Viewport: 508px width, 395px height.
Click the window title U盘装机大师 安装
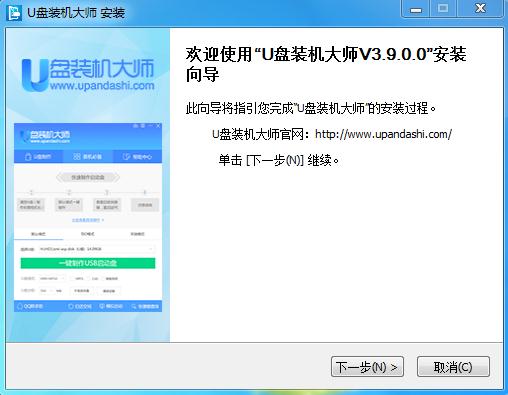(76, 13)
